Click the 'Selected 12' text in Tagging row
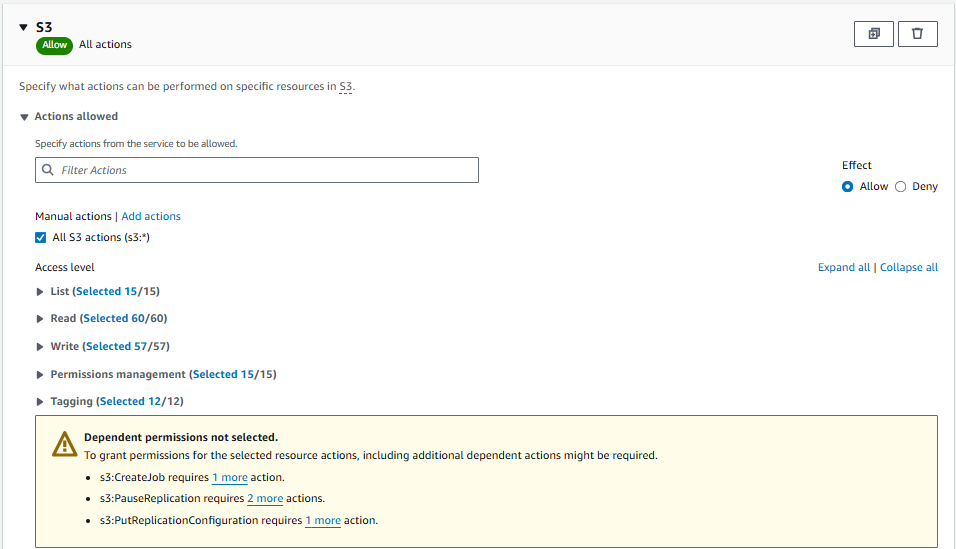Screen dimensions: 956x549 [130, 401]
